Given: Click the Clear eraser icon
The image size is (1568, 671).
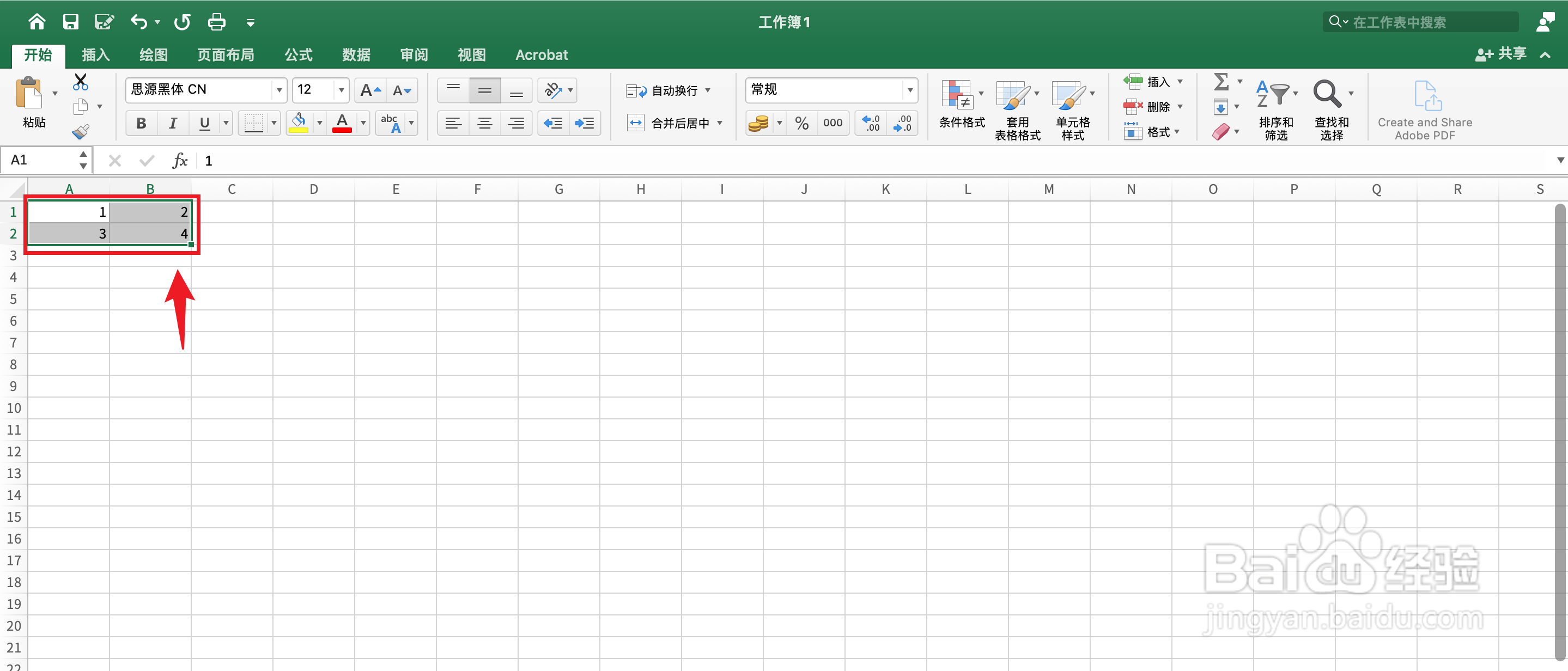Looking at the screenshot, I should (1220, 131).
